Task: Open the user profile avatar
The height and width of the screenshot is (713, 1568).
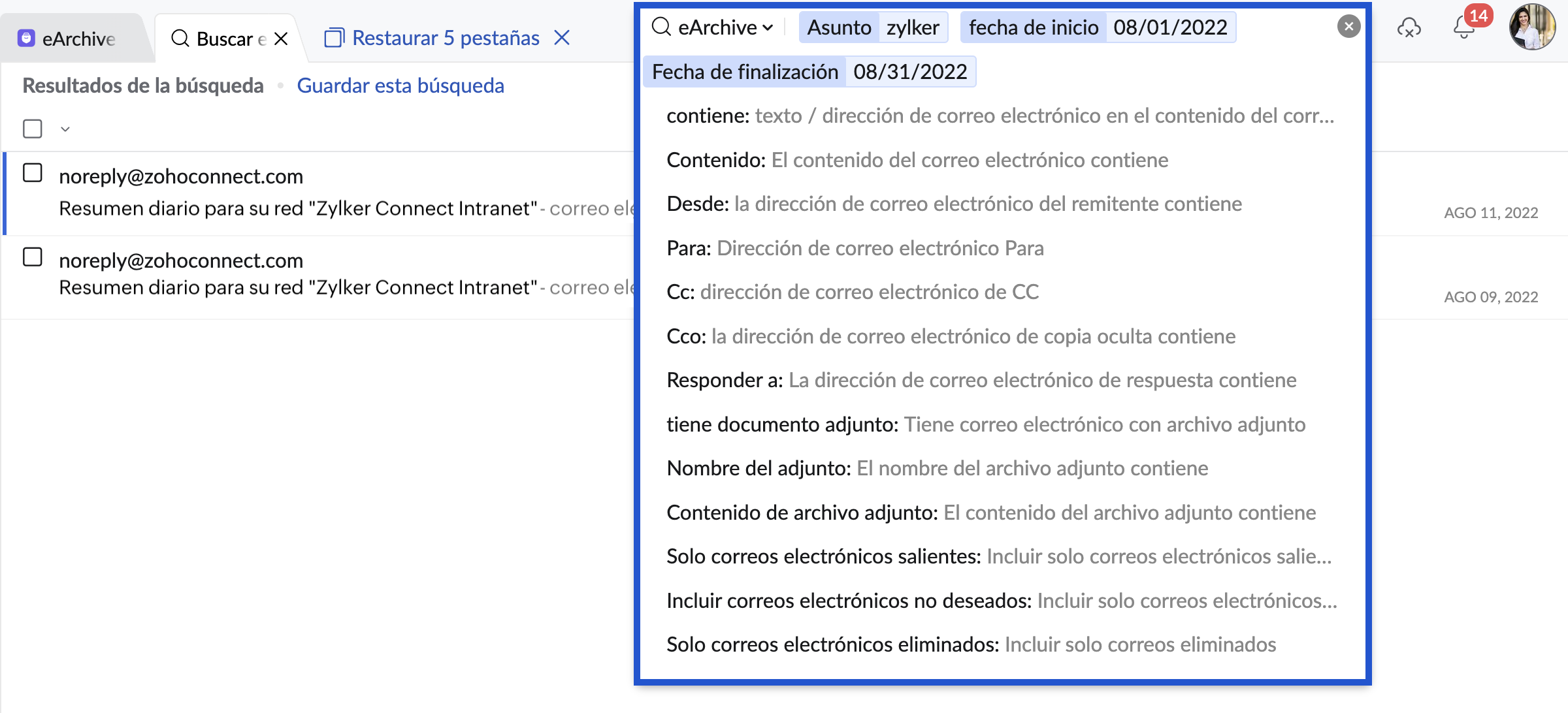Action: pos(1532,27)
